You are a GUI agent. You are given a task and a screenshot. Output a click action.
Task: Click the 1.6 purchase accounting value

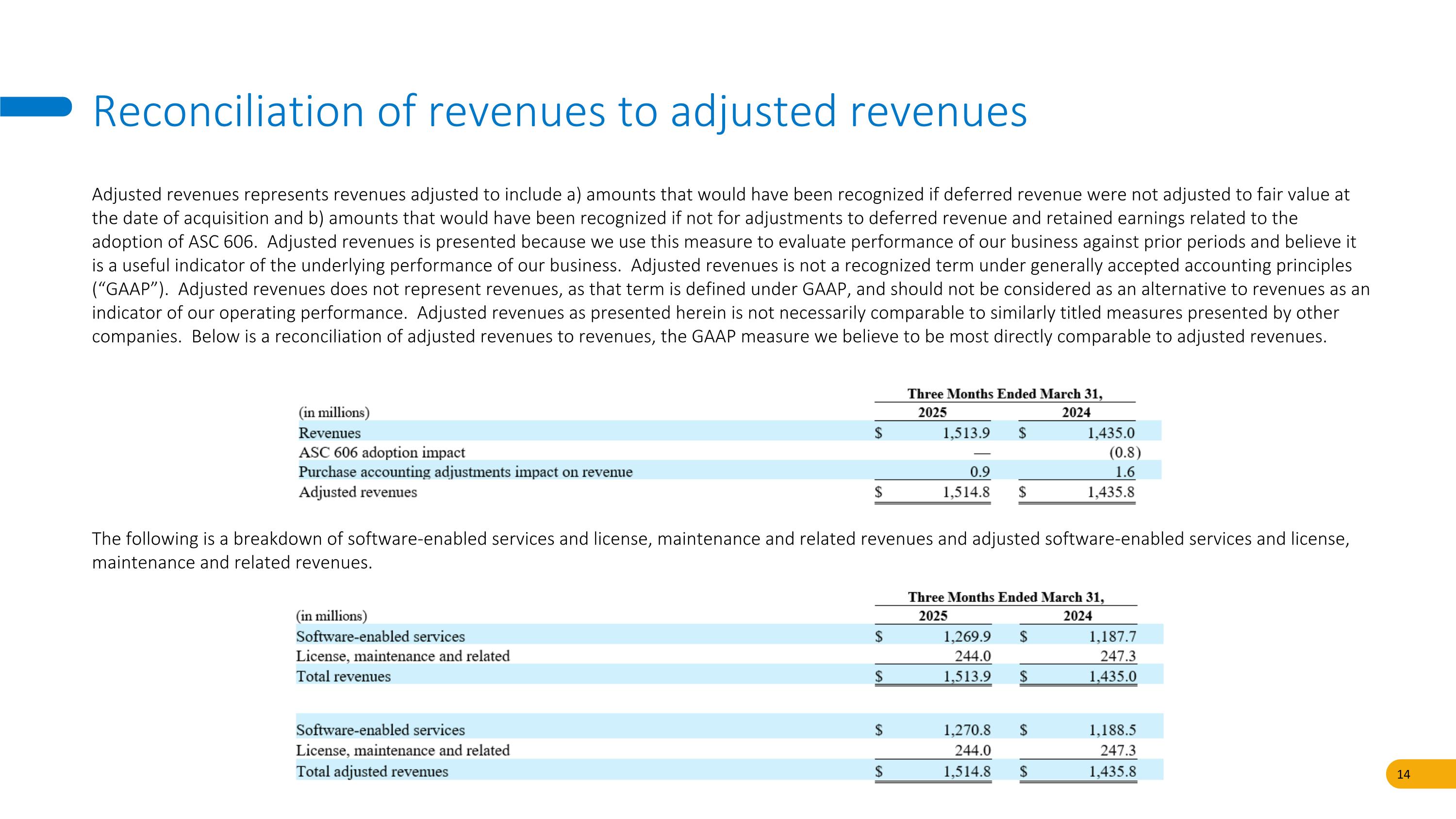1124,471
